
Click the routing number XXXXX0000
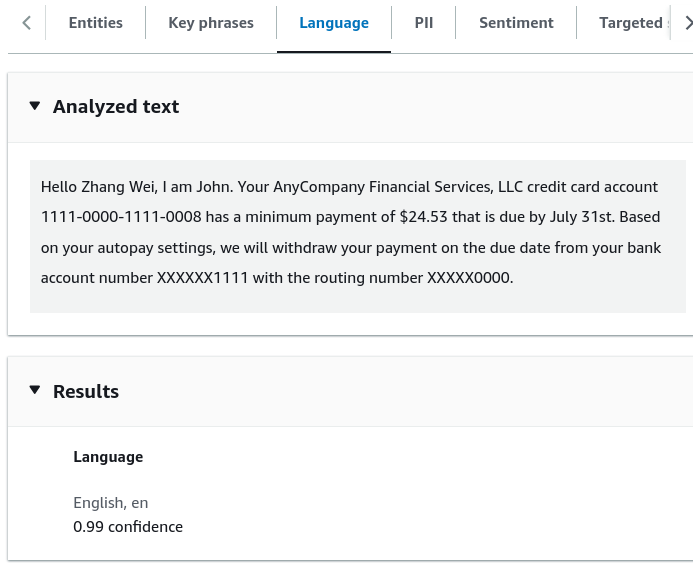point(470,278)
